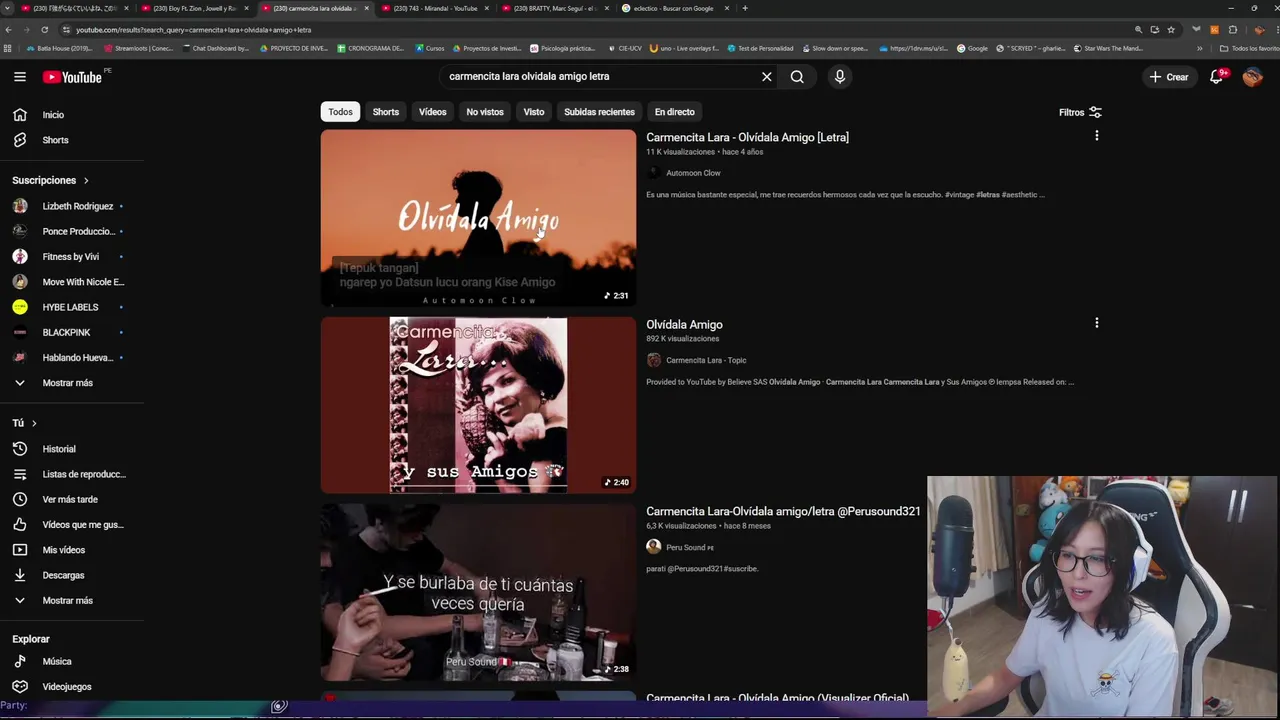
Task: Open the Filtros panel
Action: 1080,112
